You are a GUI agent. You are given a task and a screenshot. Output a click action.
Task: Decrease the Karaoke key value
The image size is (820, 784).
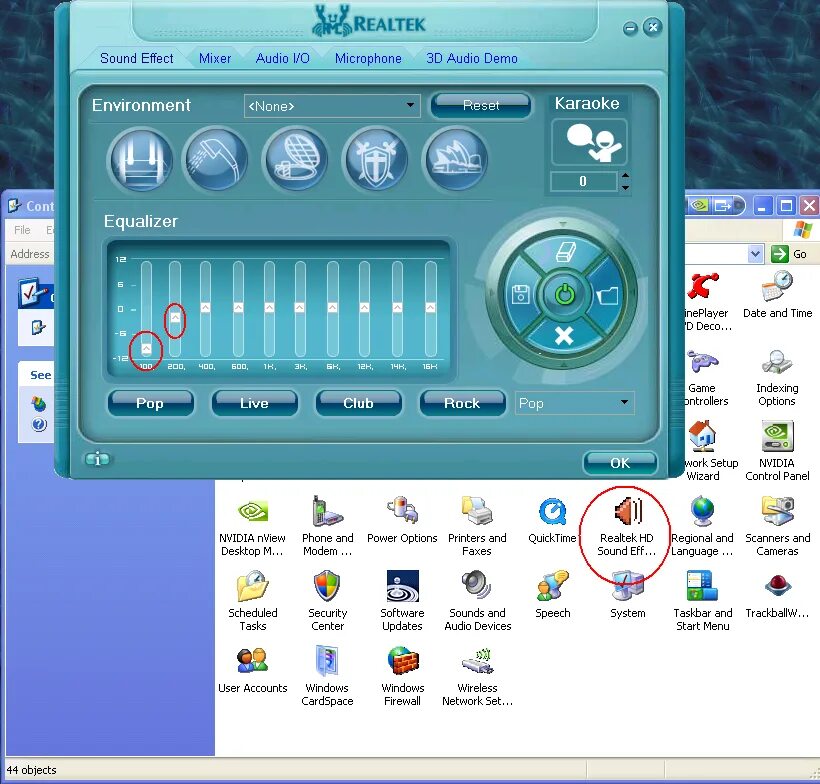click(x=625, y=187)
